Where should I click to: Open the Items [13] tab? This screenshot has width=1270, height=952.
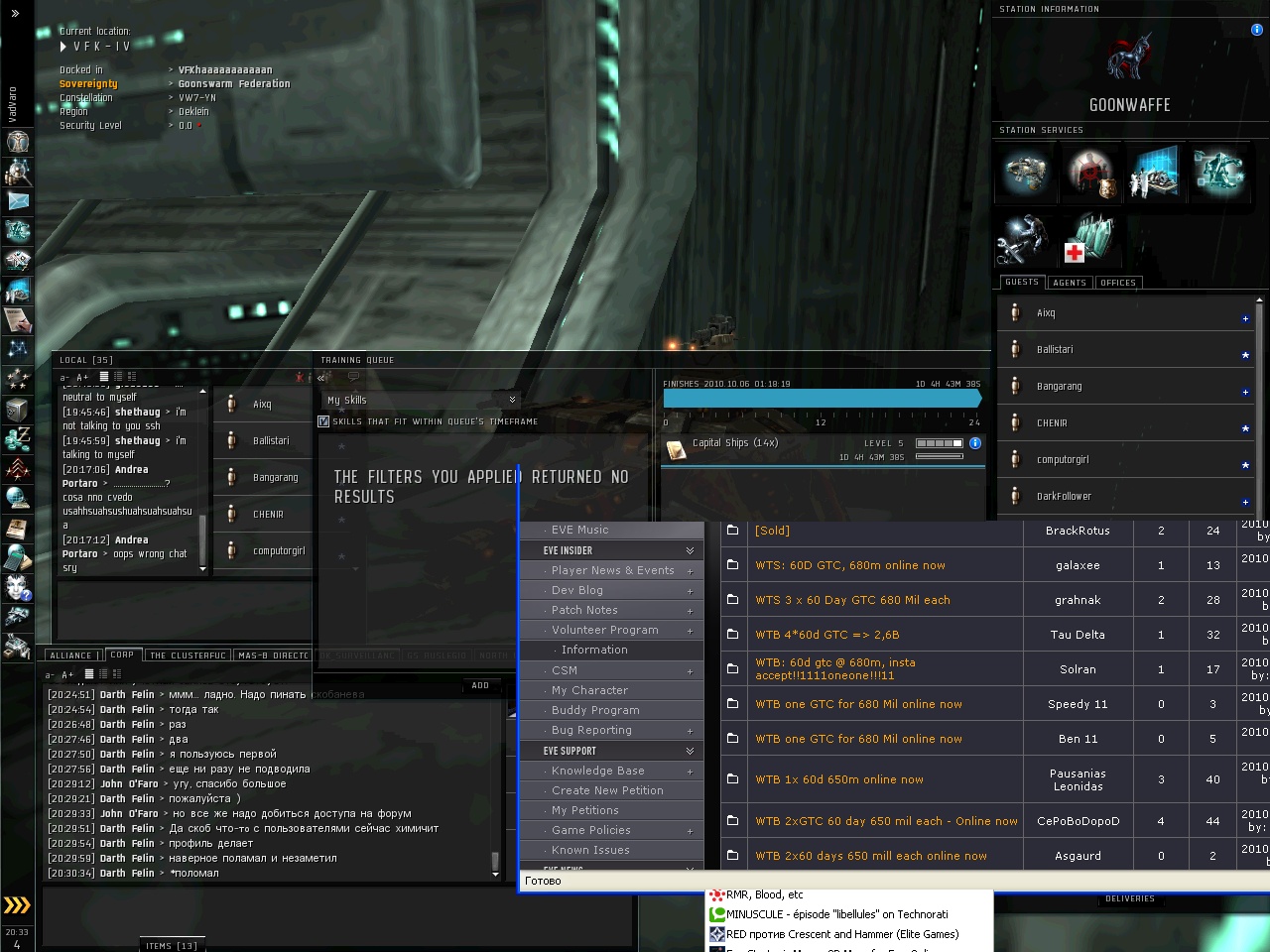(172, 946)
